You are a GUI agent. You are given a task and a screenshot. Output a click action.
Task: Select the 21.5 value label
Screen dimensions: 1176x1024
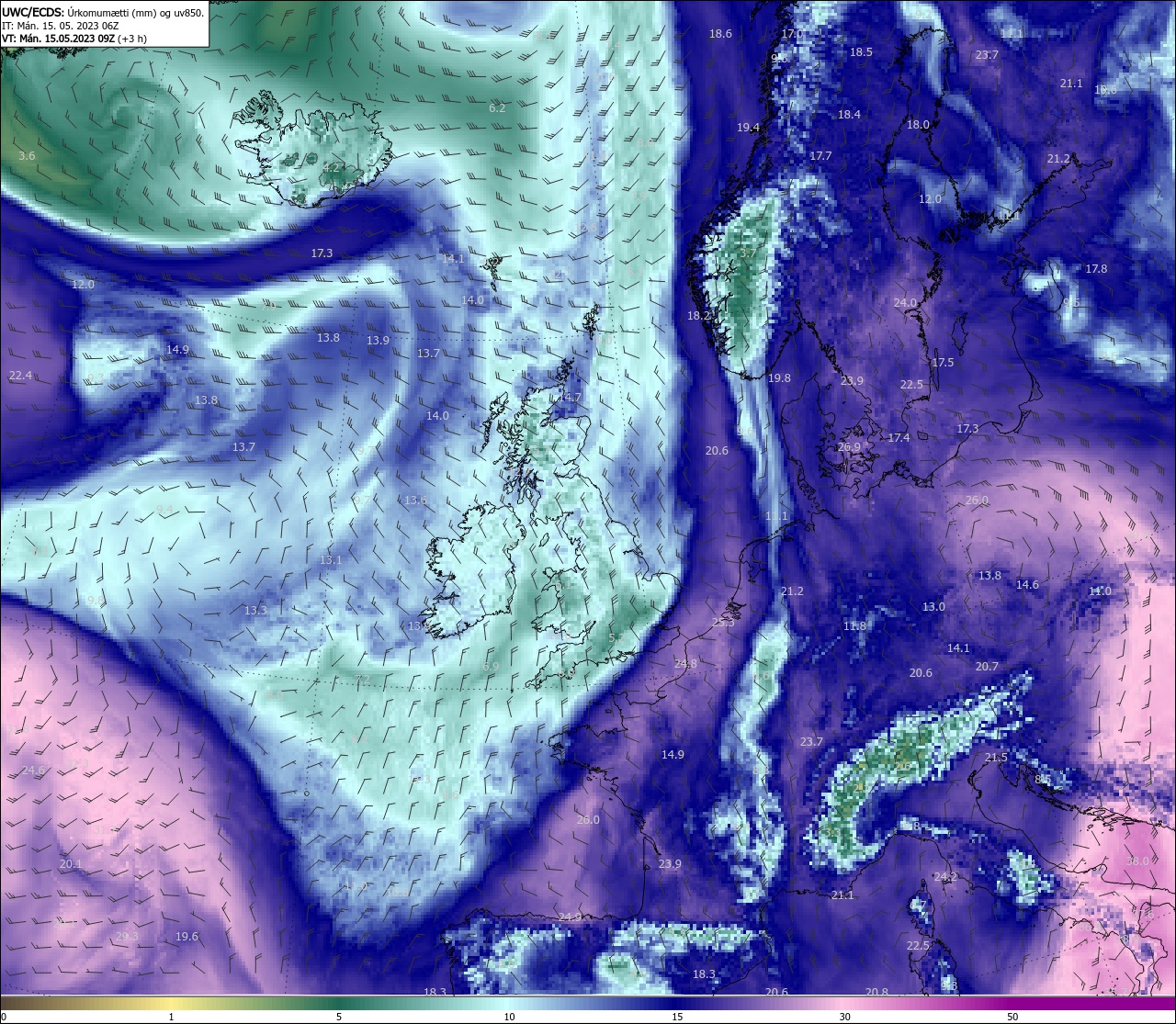coord(996,758)
